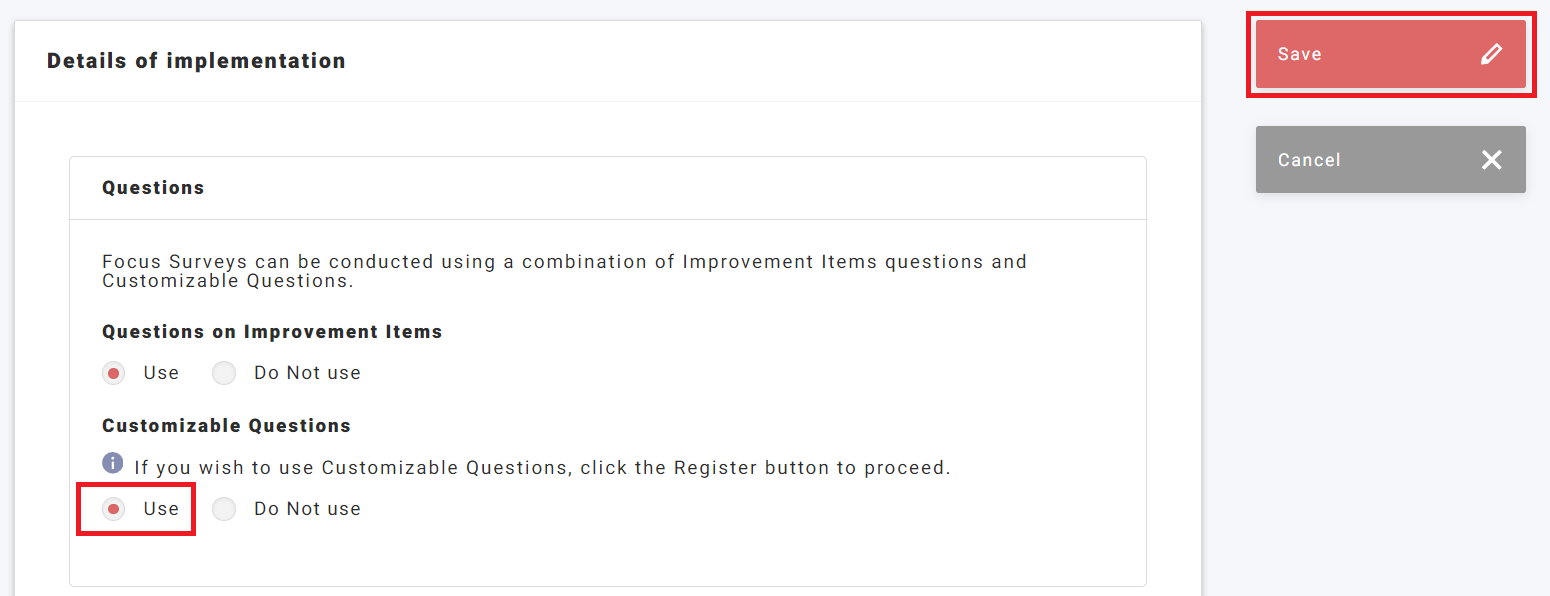Screen dimensions: 1550x596
Task: Click the blue info icon beside Register hint
Action: coord(113,463)
